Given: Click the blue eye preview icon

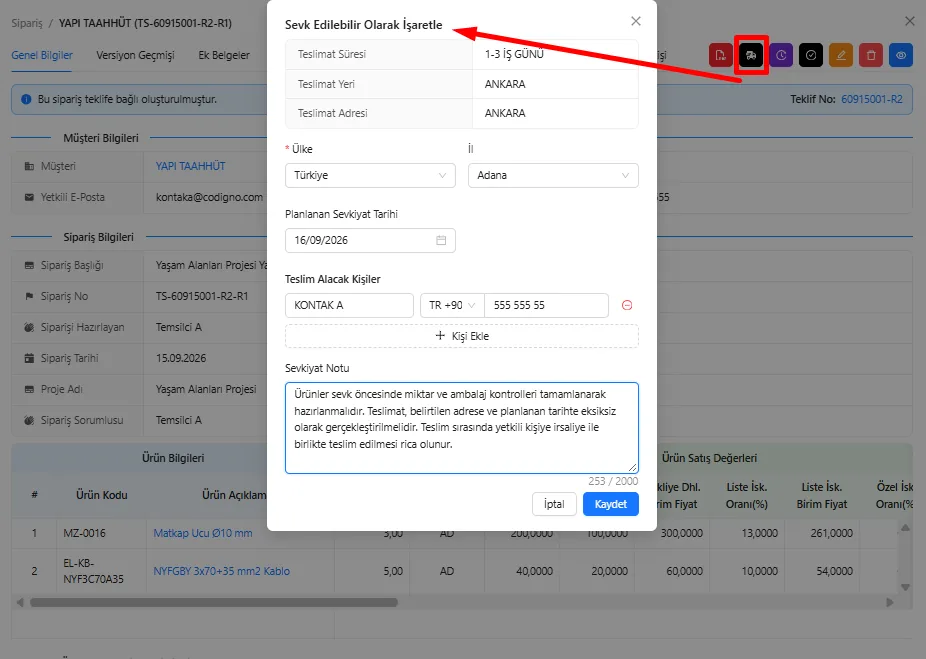Looking at the screenshot, I should click(901, 56).
